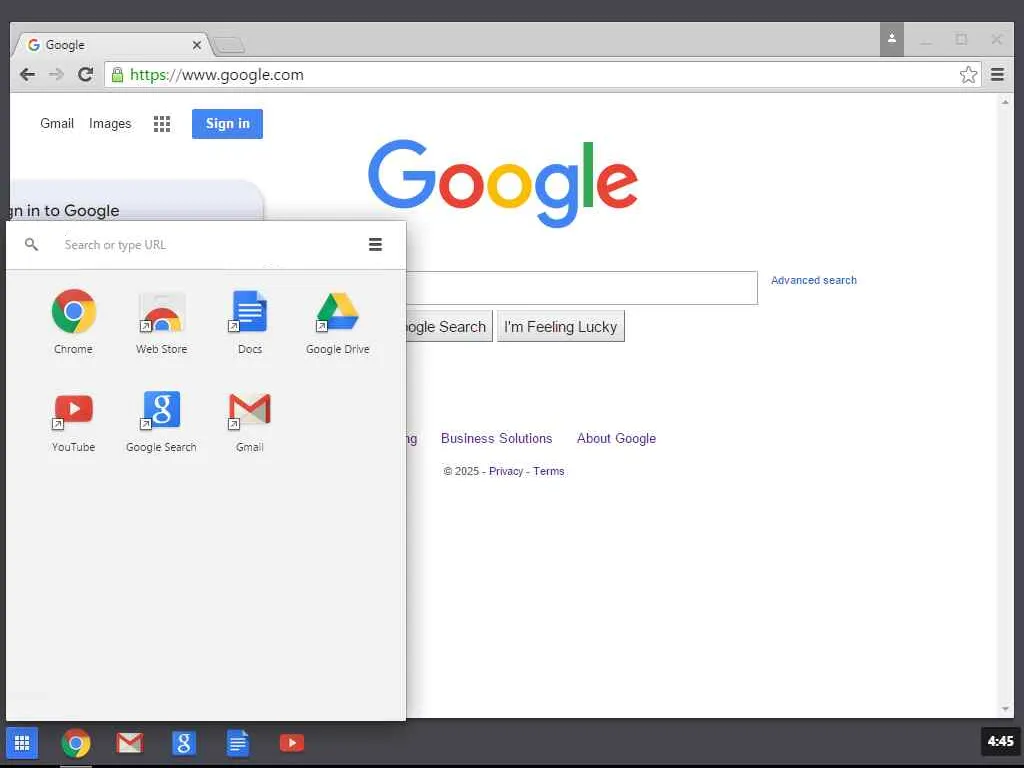The height and width of the screenshot is (768, 1024).
Task: Click the user profile avatar button in titlebar
Action: [891, 39]
